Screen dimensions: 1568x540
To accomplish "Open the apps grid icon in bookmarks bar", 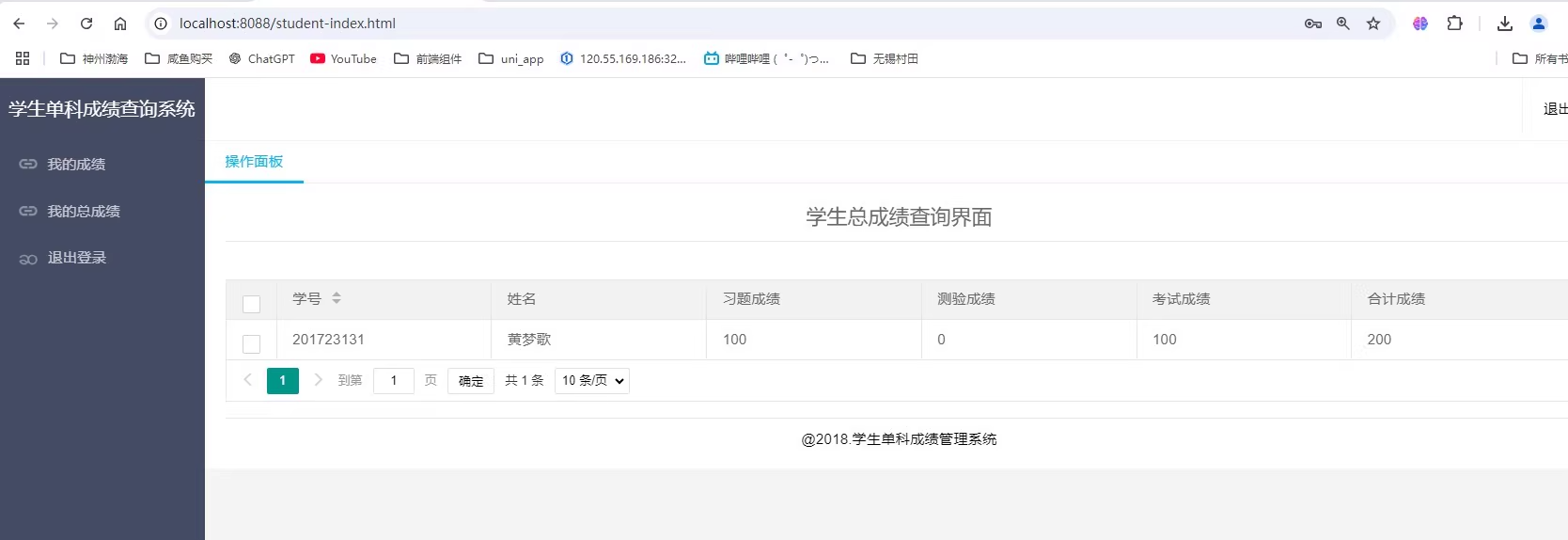I will [x=23, y=58].
